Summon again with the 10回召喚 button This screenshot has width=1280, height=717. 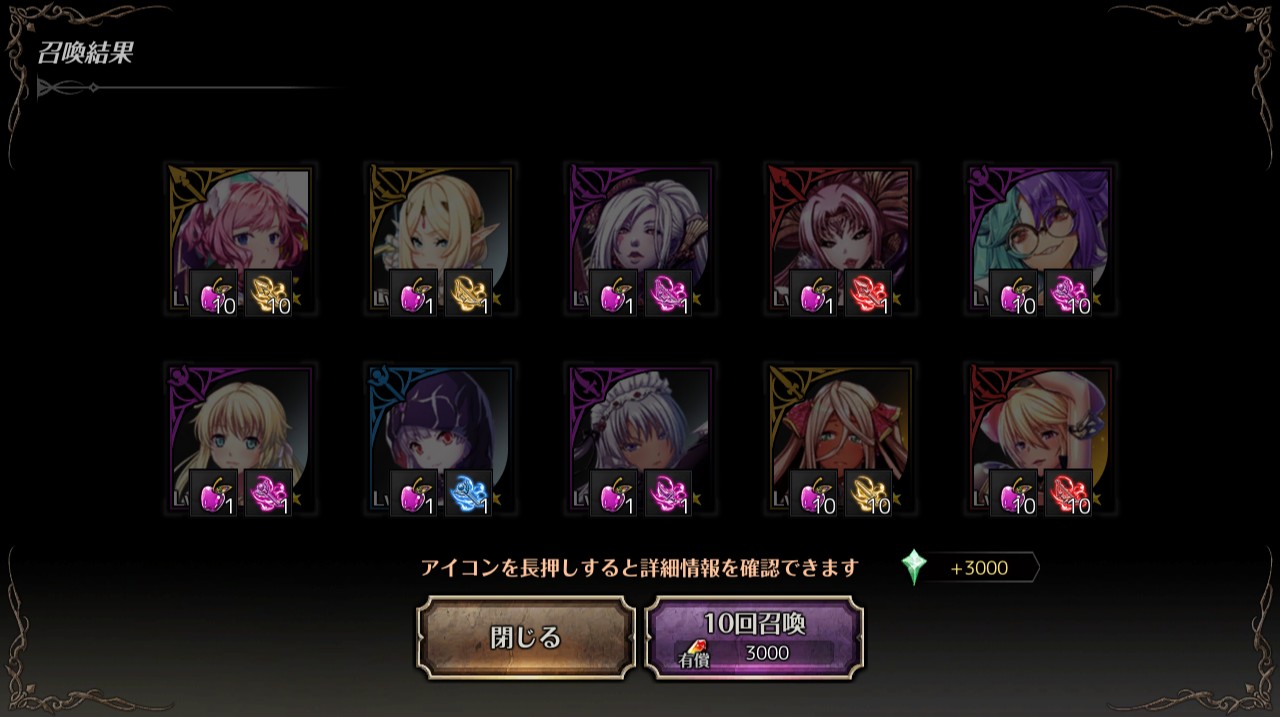click(755, 638)
